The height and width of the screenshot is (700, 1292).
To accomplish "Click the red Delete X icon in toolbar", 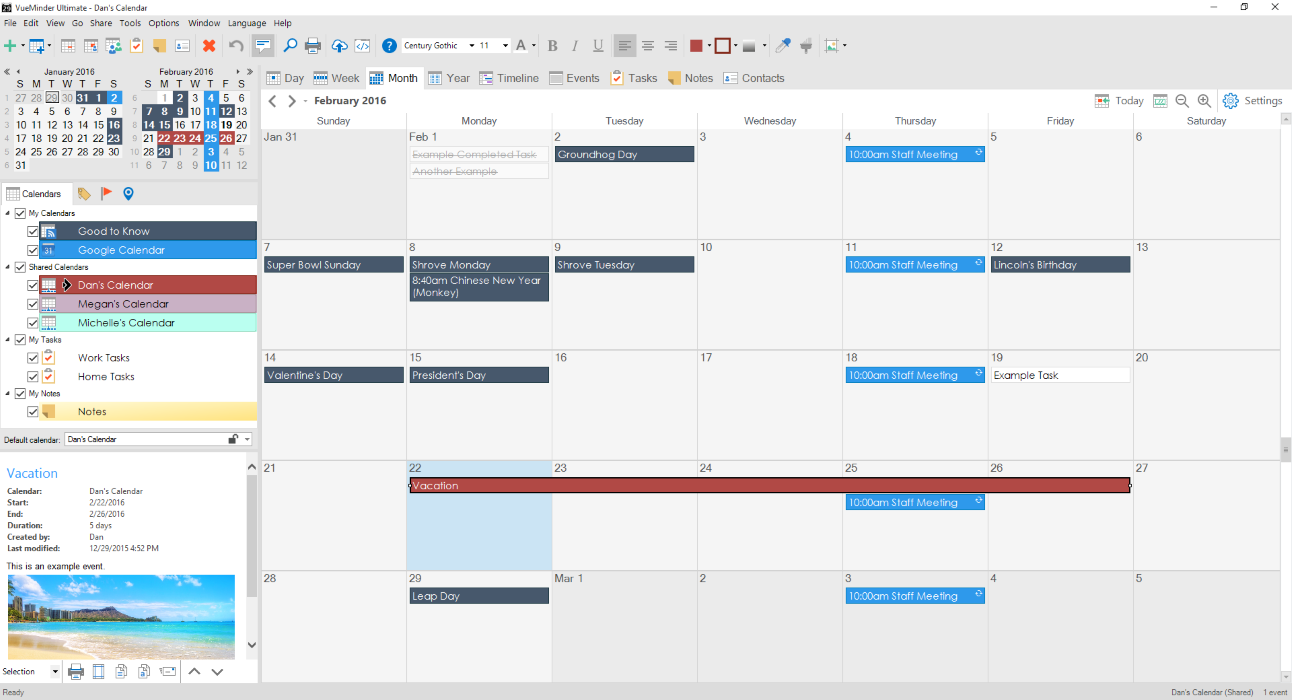I will [209, 45].
